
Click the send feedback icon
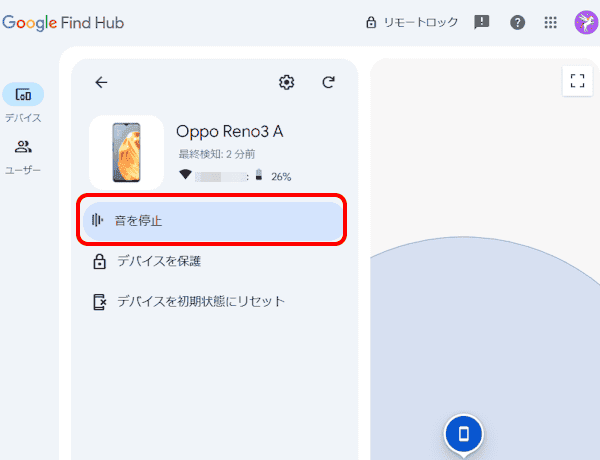pyautogui.click(x=482, y=22)
